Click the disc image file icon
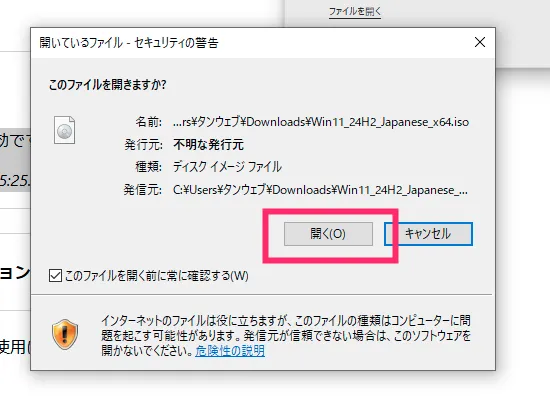The image size is (550, 406). (x=64, y=130)
